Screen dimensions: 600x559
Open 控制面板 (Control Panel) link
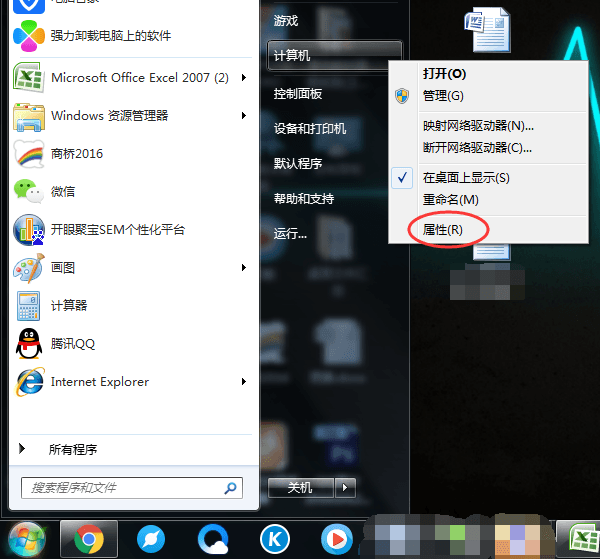tap(298, 94)
